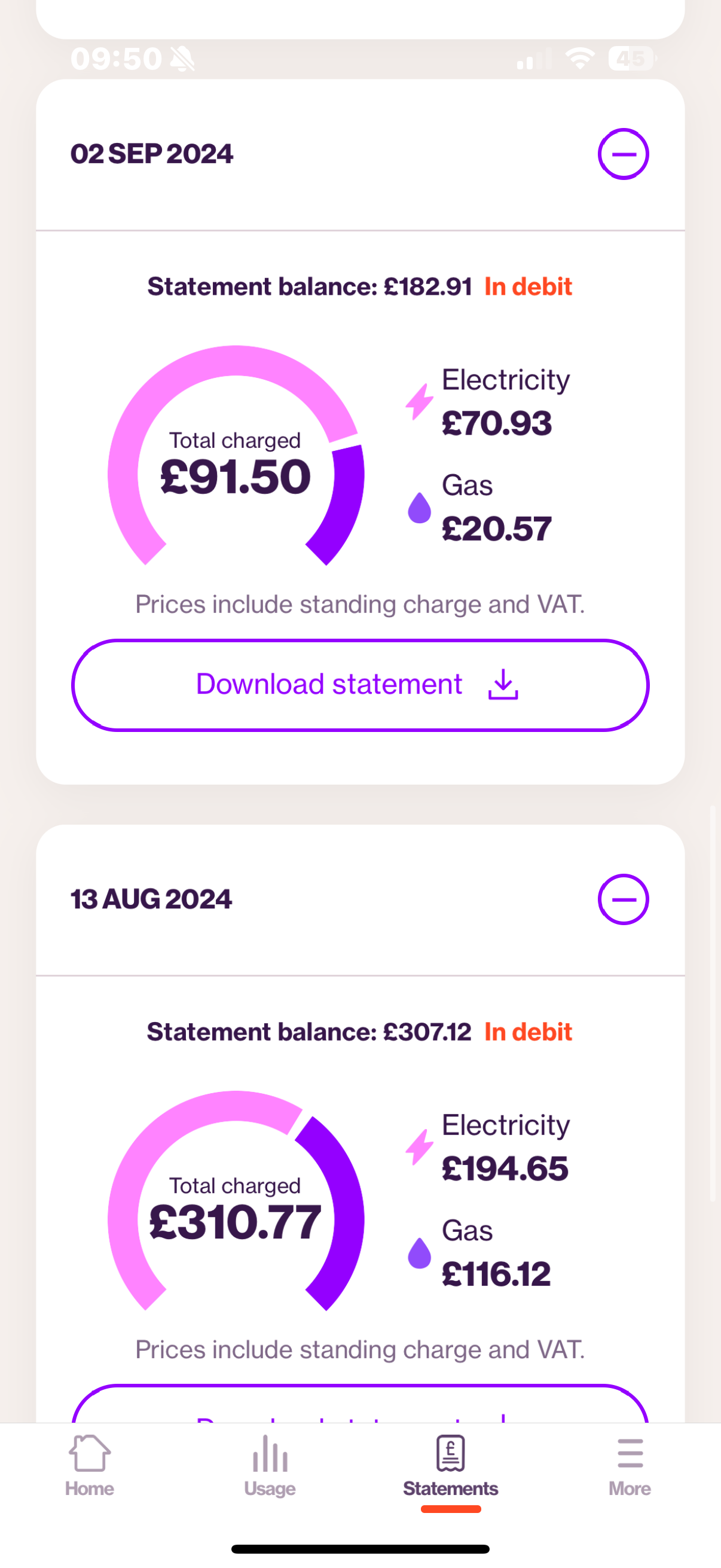Open the More menu icon
Viewport: 721px width, 1568px height.
click(x=630, y=1454)
